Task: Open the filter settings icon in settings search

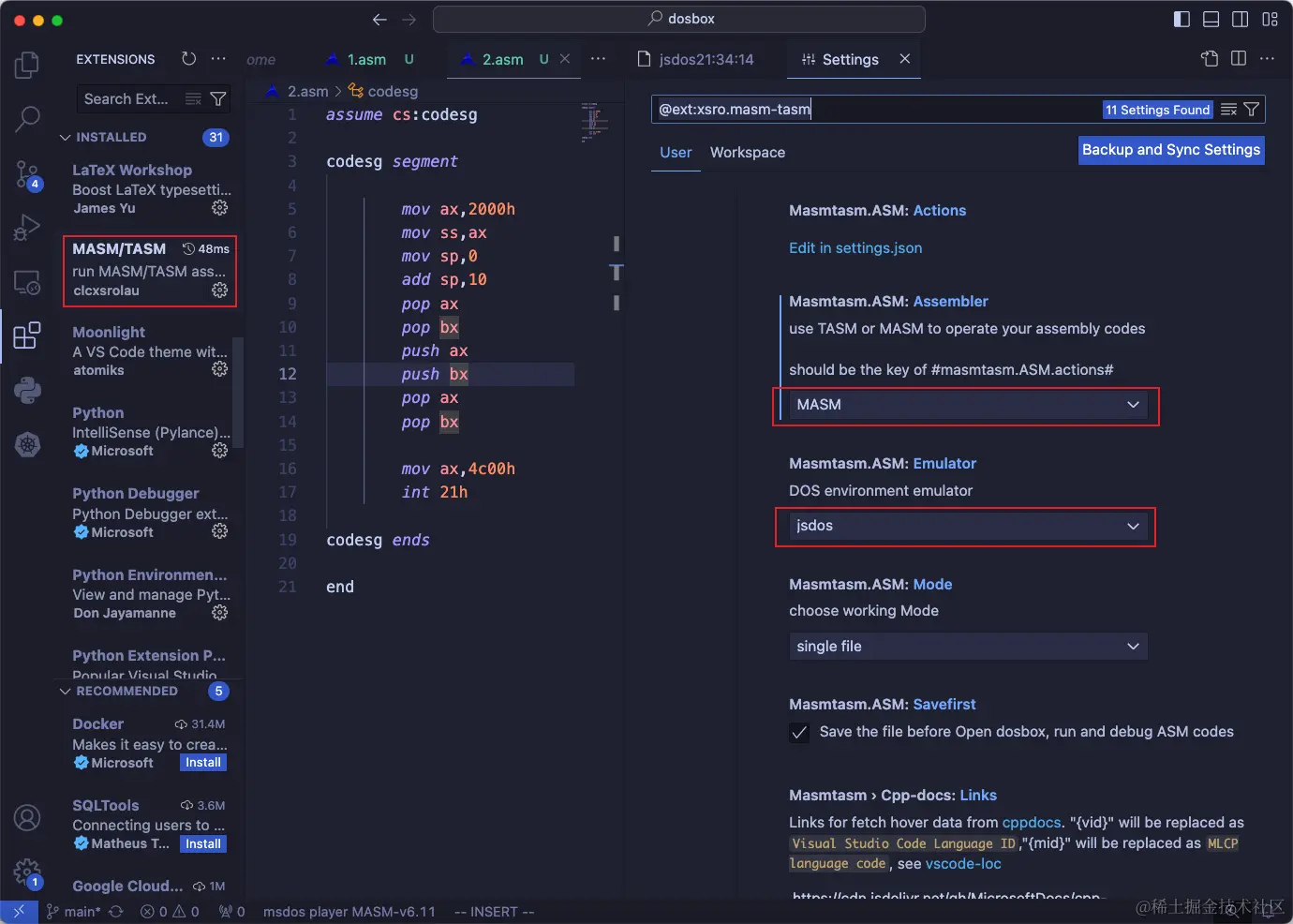Action: coord(1253,109)
